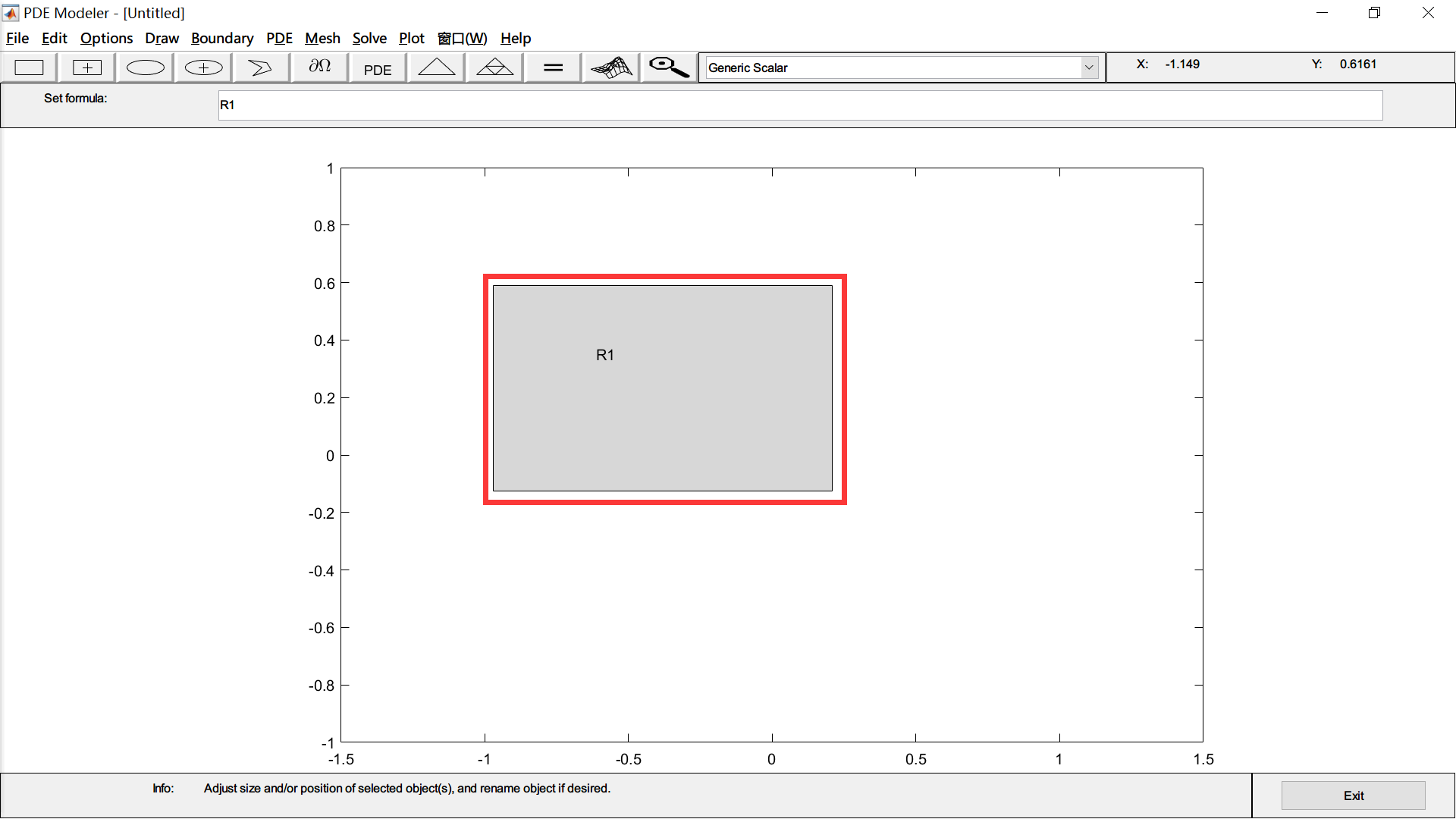Select the rectangle draw tool
The image size is (1456, 819).
tap(29, 67)
